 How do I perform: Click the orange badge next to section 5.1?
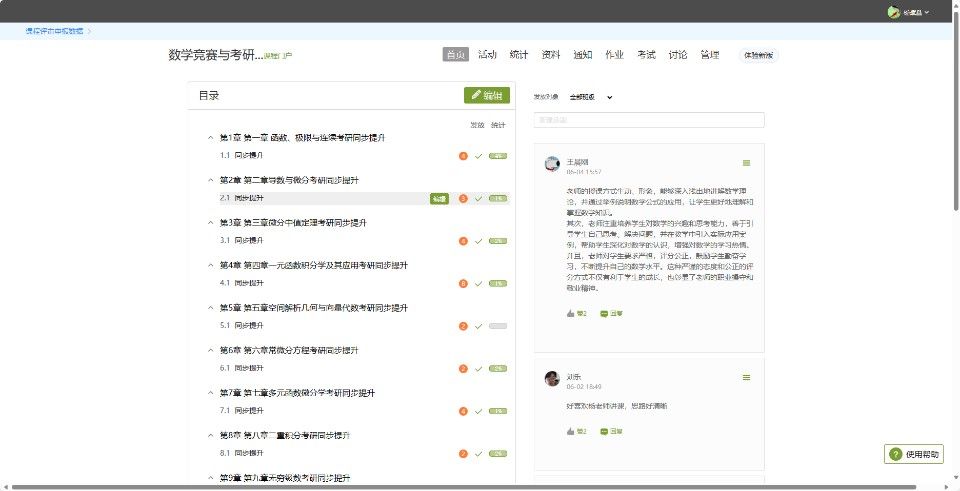[x=463, y=326]
